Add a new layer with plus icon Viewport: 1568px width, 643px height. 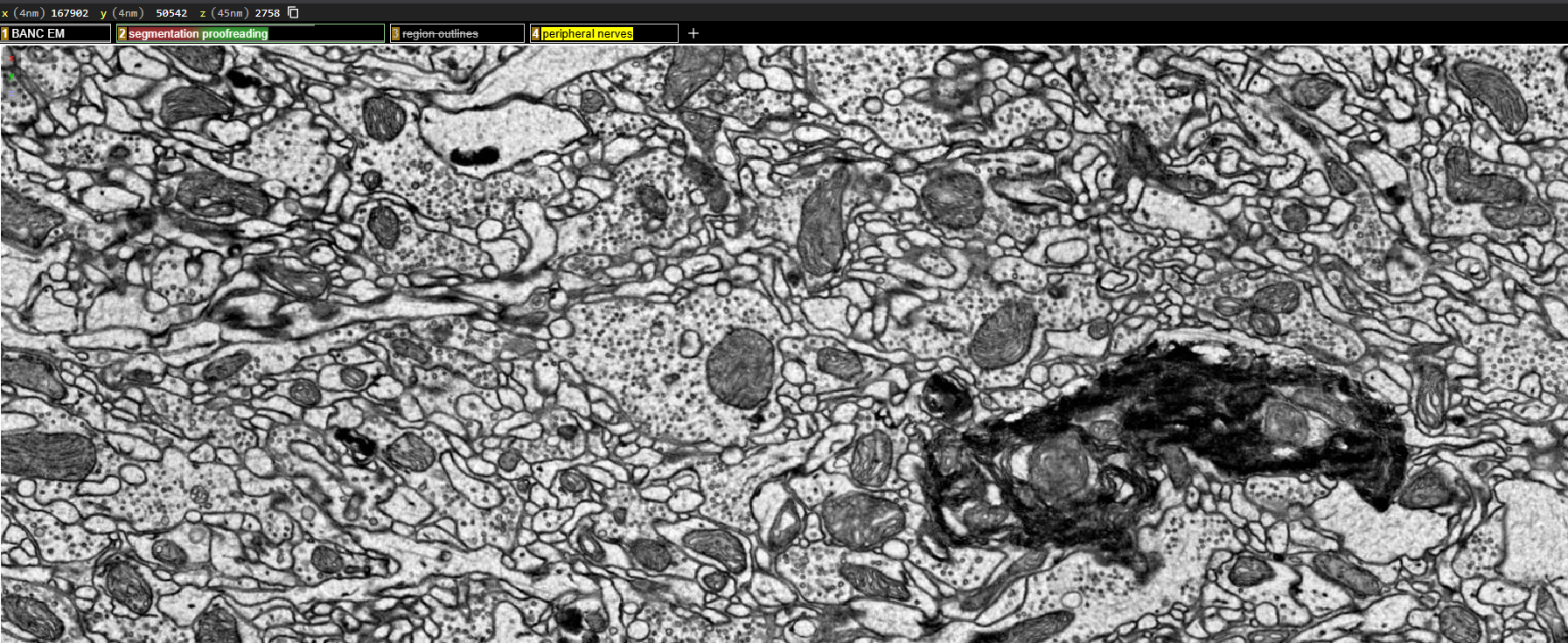click(693, 33)
